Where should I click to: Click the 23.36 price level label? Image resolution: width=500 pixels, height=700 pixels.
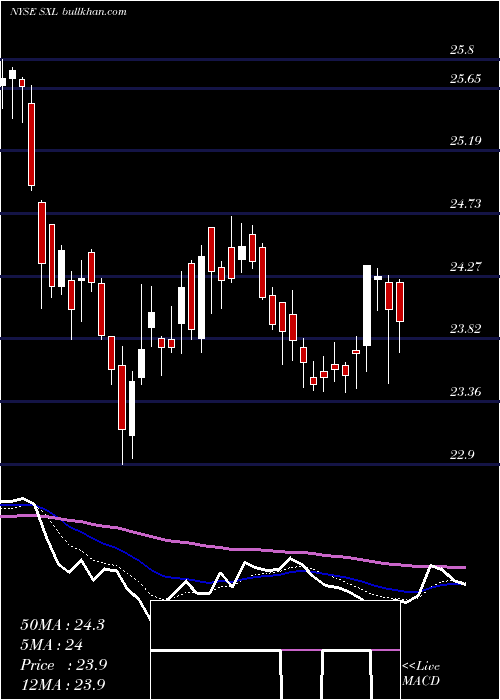click(x=465, y=392)
